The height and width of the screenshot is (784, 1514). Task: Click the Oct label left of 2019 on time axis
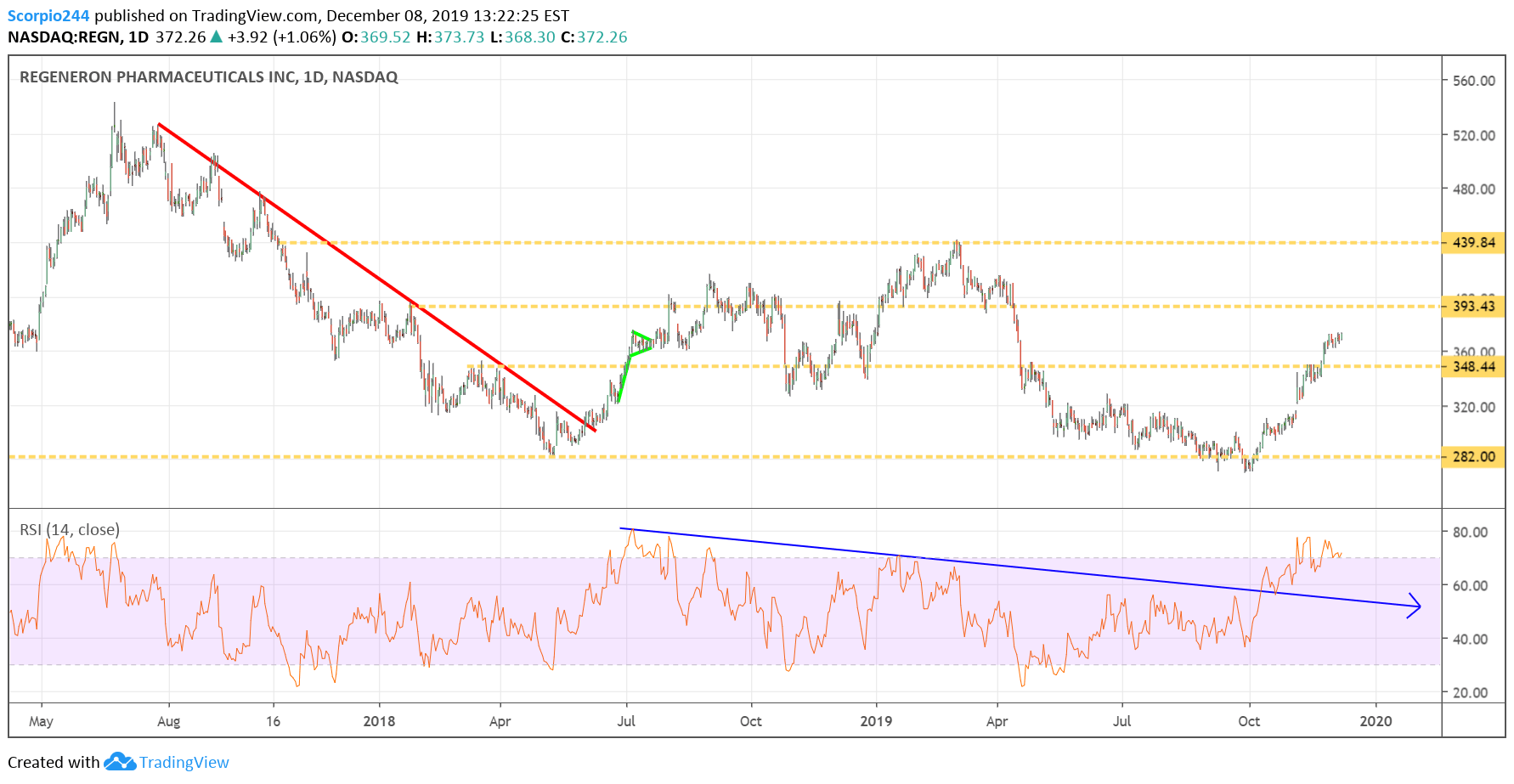(750, 721)
